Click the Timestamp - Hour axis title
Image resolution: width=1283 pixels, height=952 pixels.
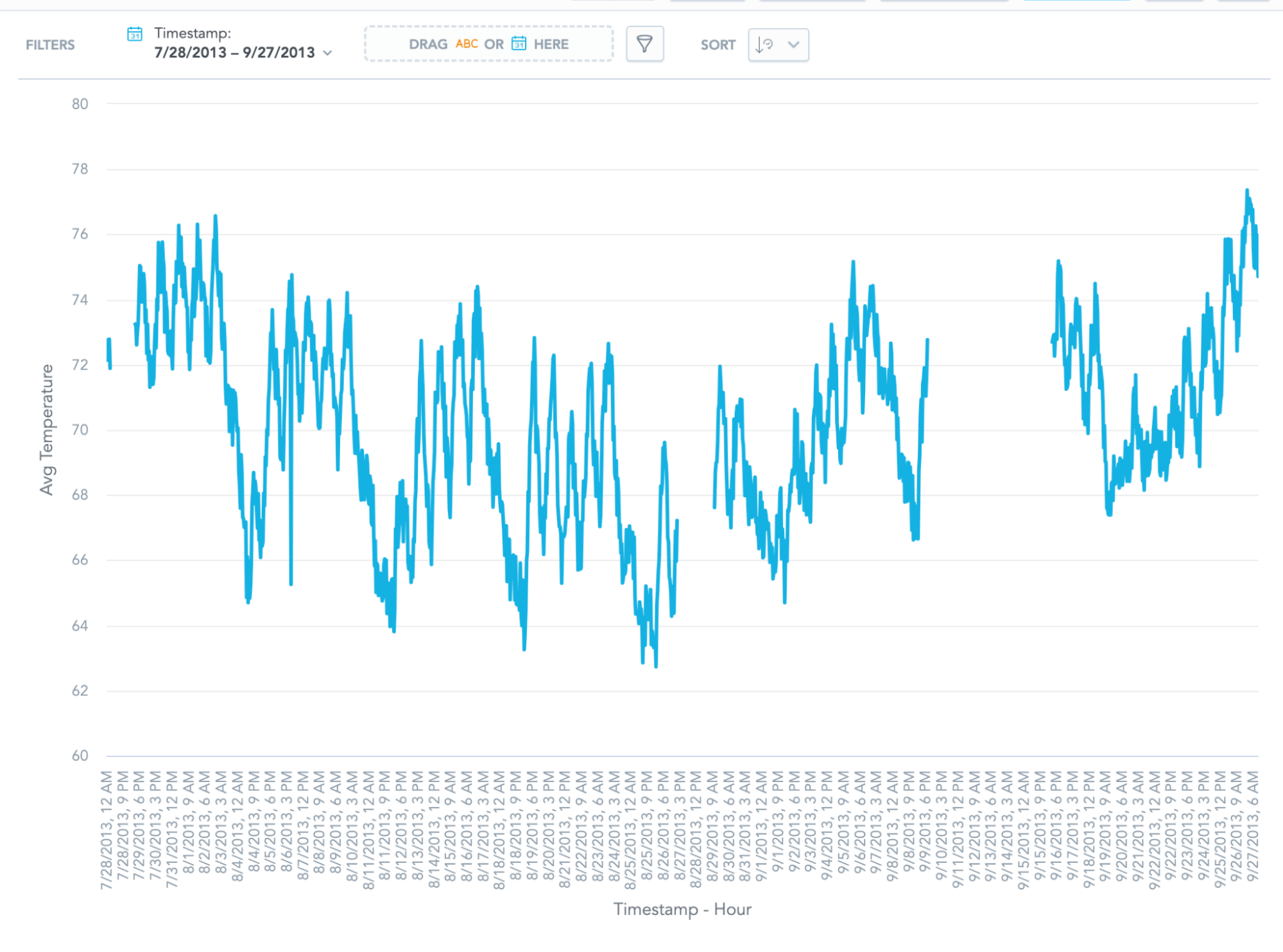tap(683, 909)
